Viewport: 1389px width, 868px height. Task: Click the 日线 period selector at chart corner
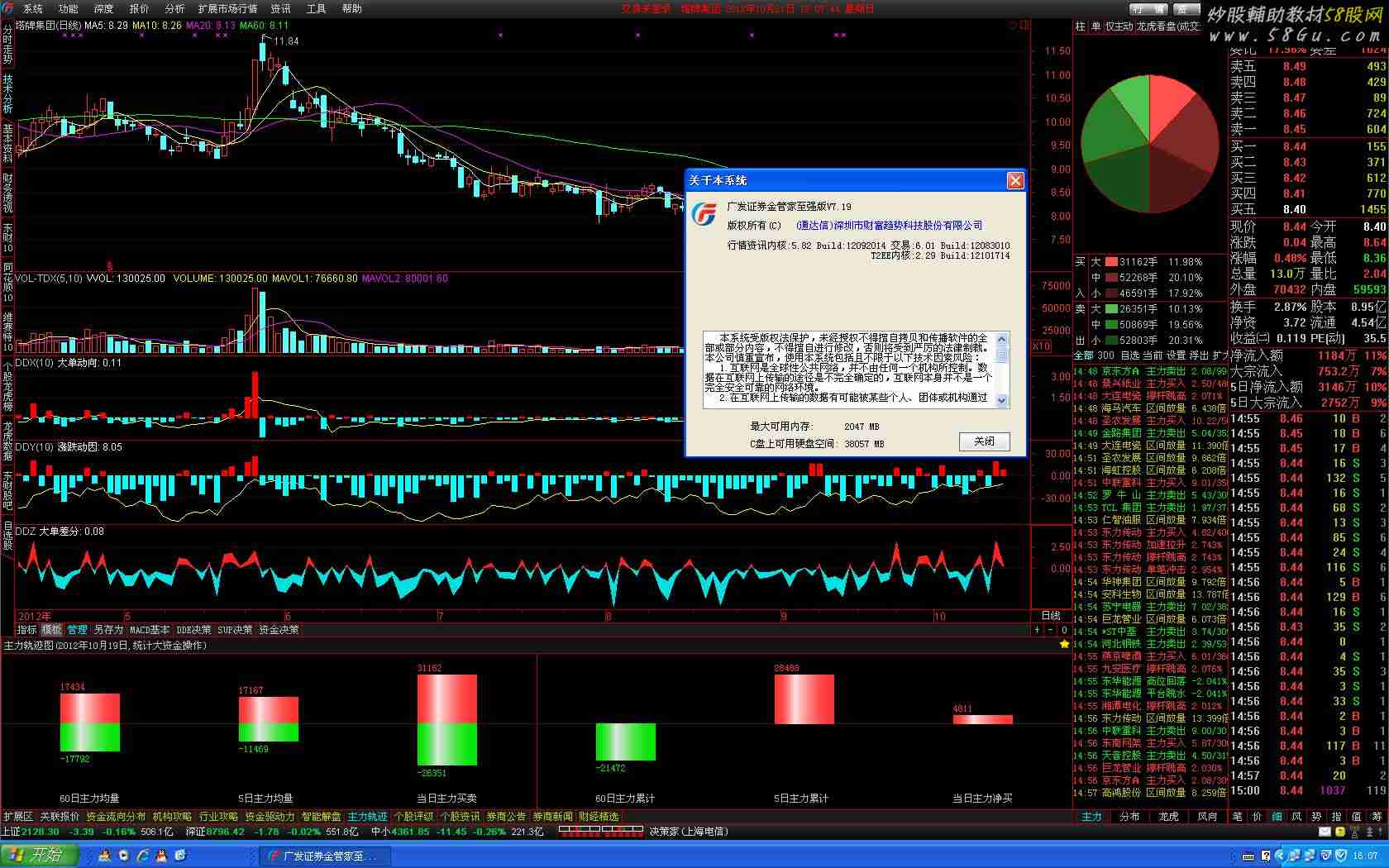1051,616
